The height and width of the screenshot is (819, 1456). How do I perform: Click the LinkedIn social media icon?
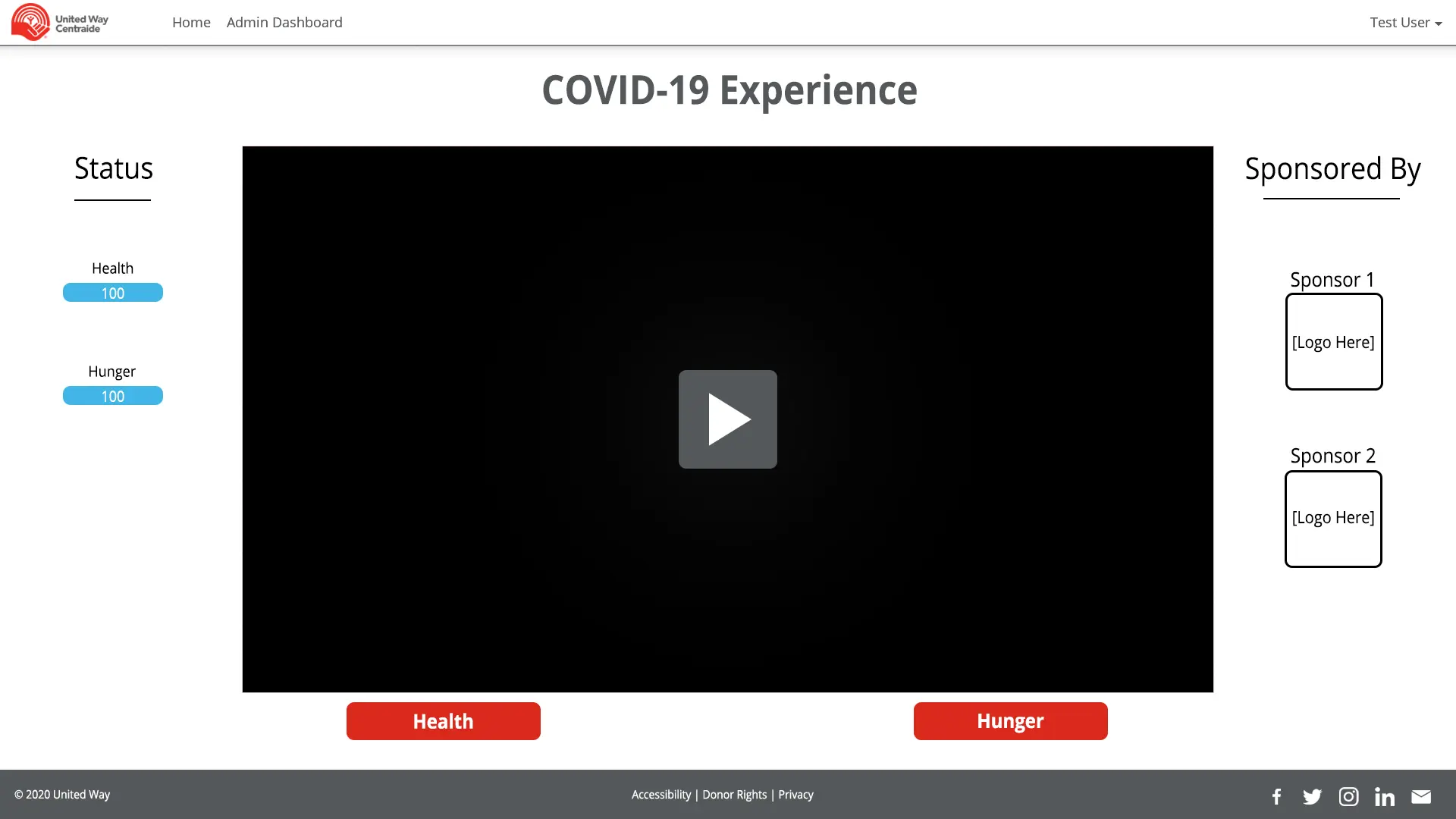(x=1385, y=795)
